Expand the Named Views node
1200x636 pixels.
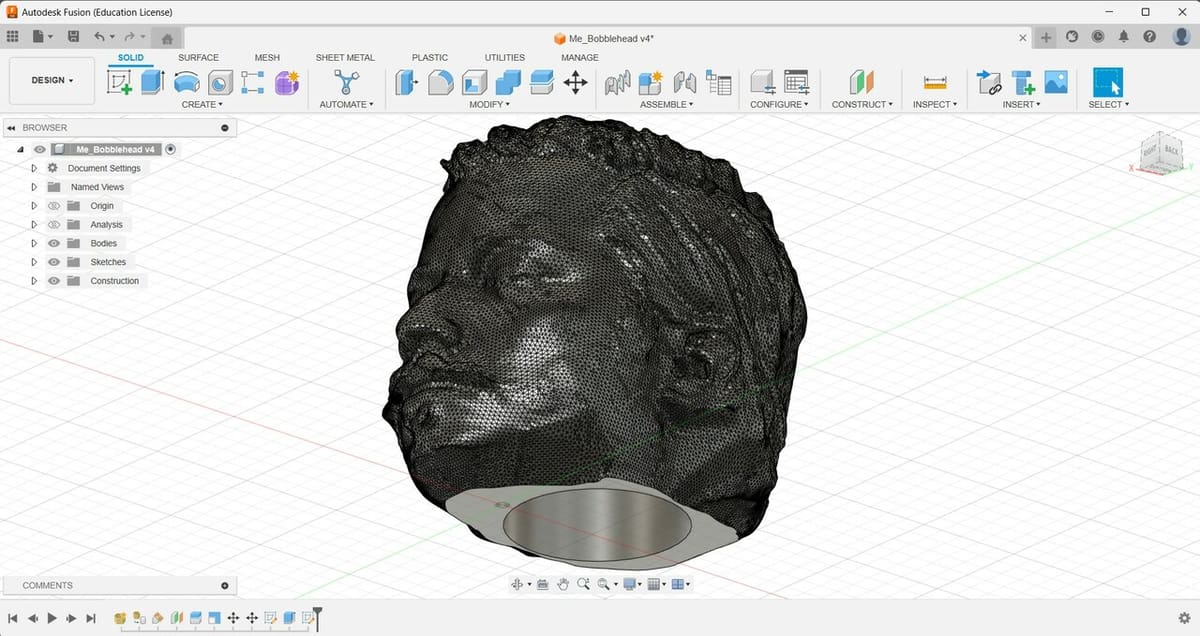[34, 187]
